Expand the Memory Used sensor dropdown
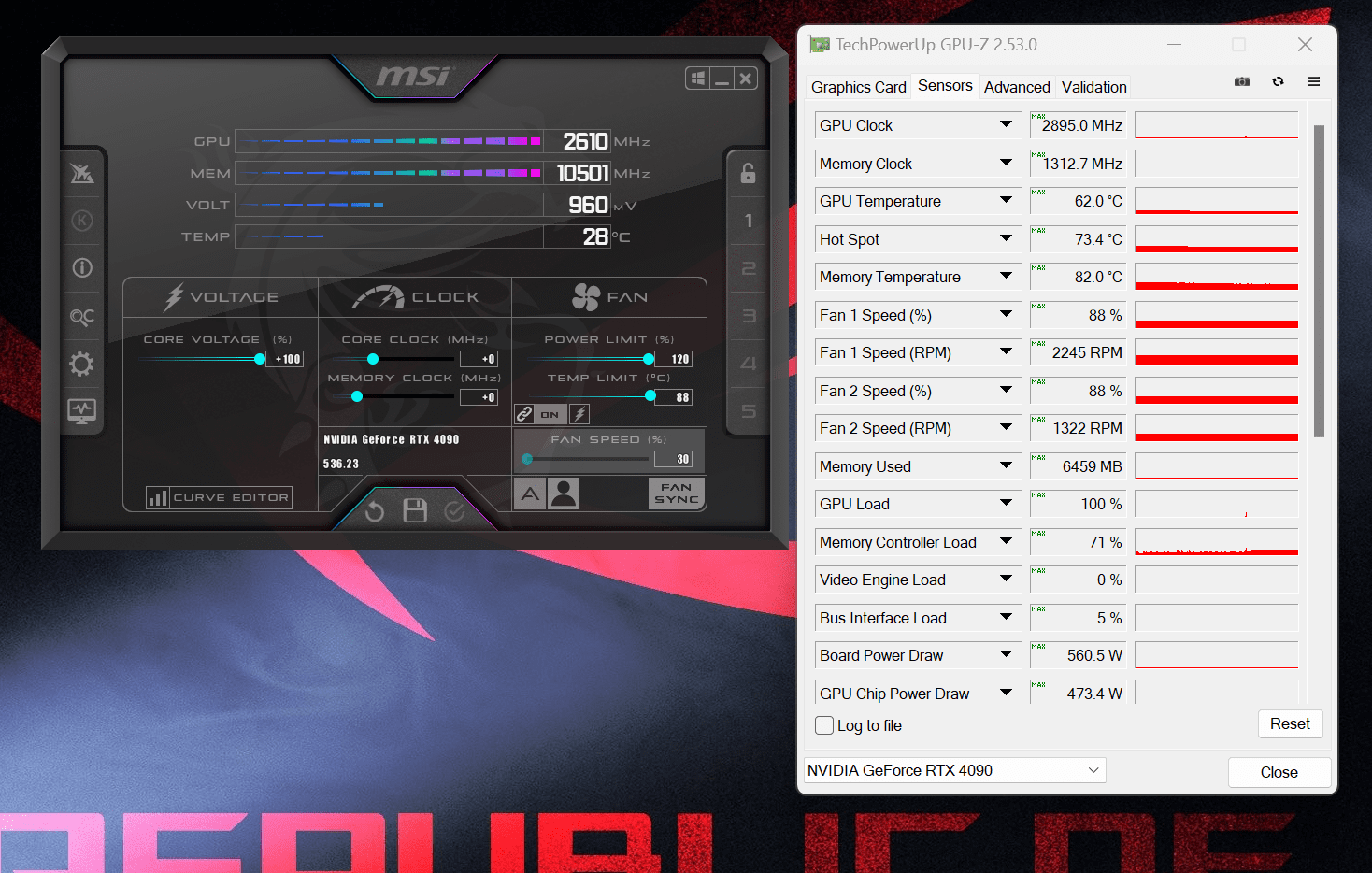Image resolution: width=1372 pixels, height=873 pixels. (x=1006, y=465)
